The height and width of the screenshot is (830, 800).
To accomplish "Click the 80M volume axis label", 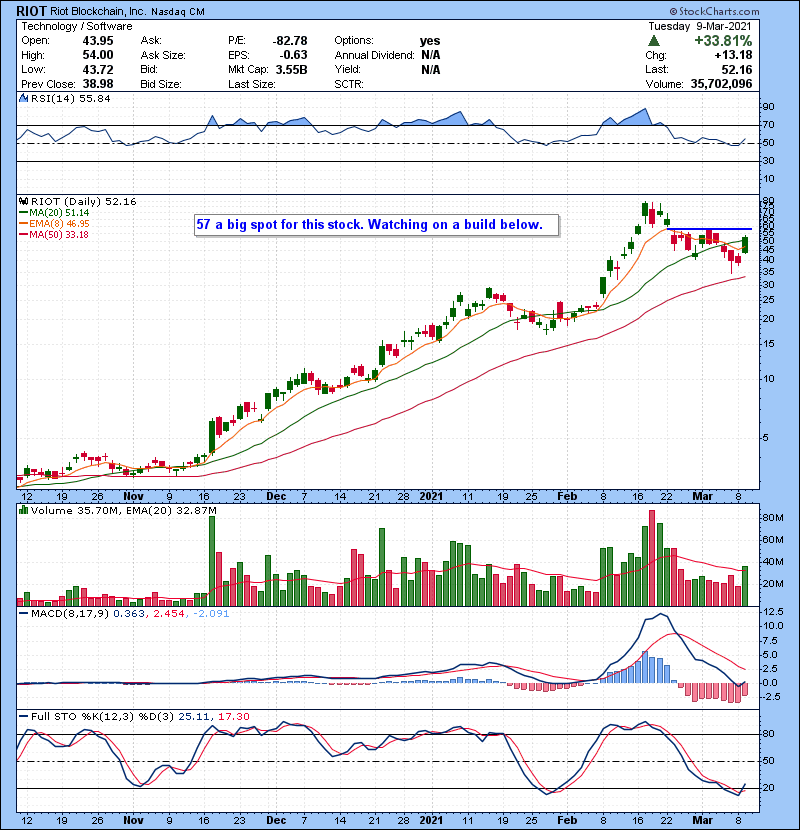I will (x=772, y=518).
